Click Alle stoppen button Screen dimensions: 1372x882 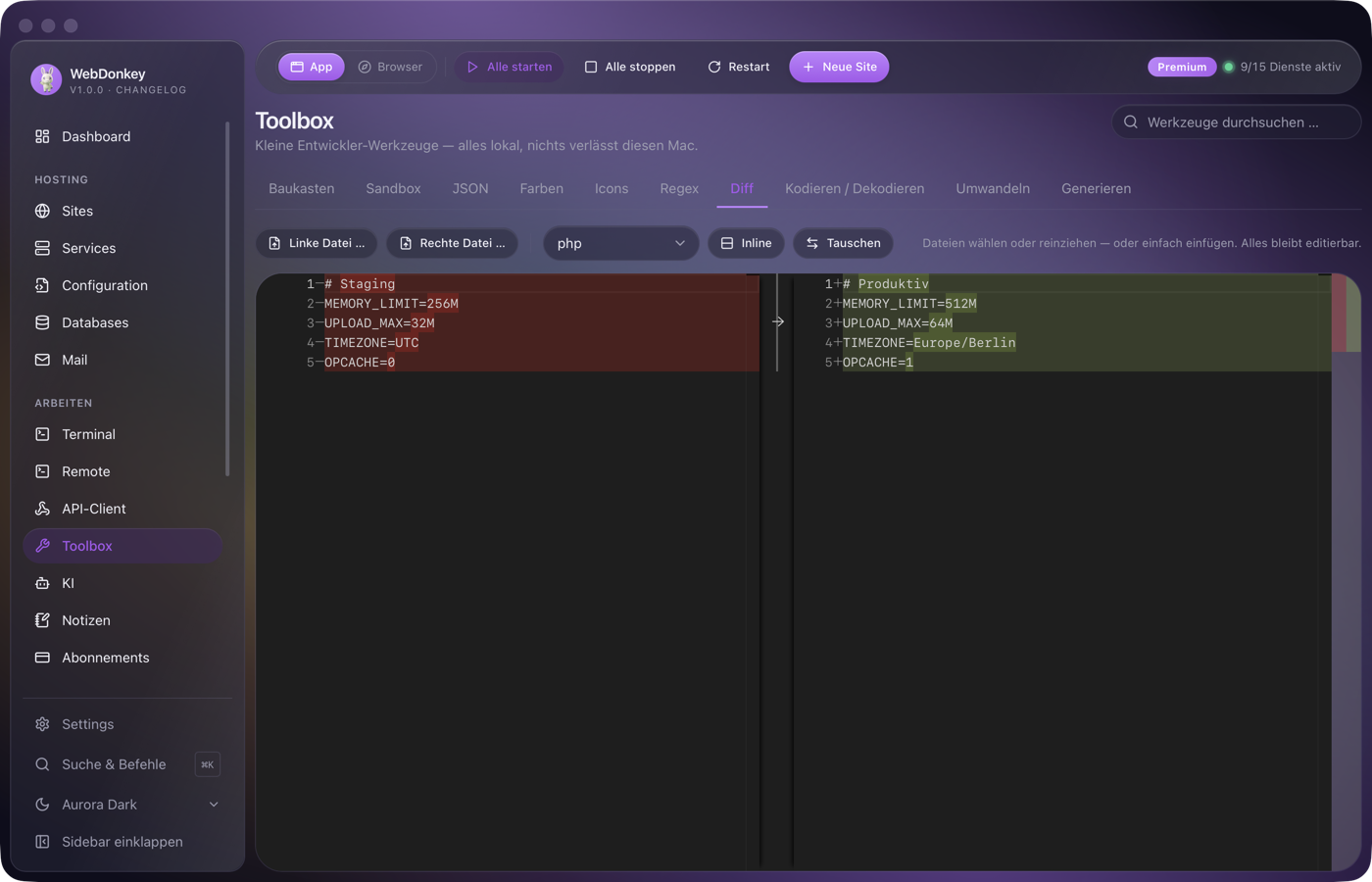[630, 67]
